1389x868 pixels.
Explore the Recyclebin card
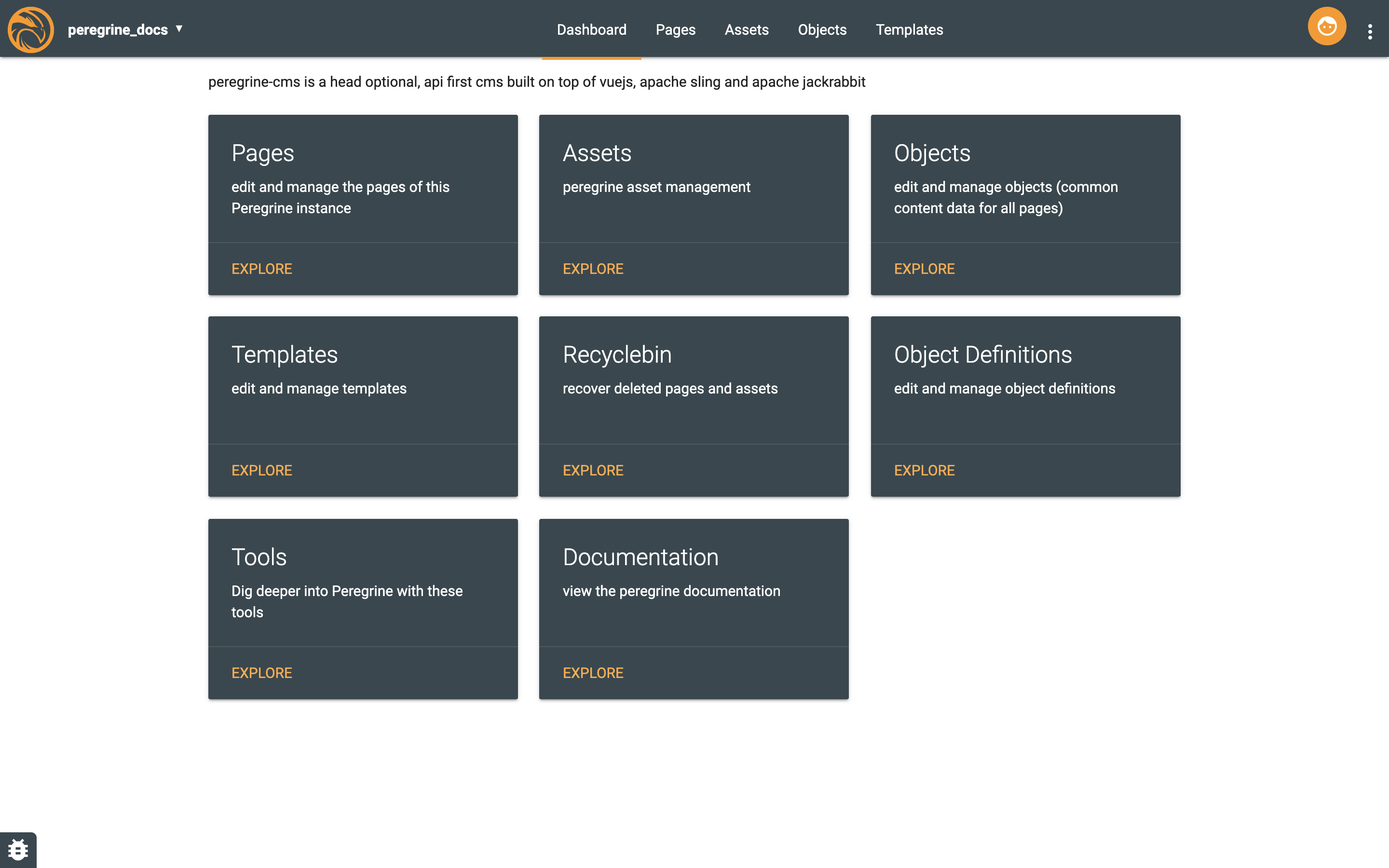point(593,470)
